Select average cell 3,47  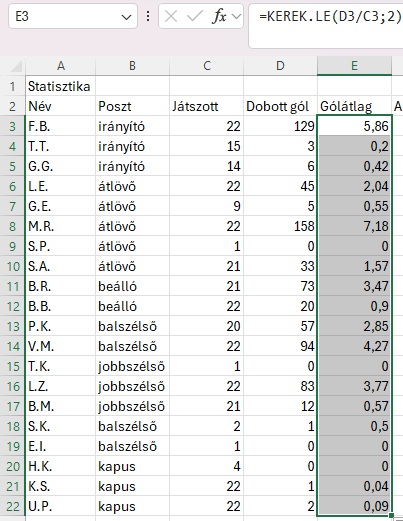[x=354, y=286]
